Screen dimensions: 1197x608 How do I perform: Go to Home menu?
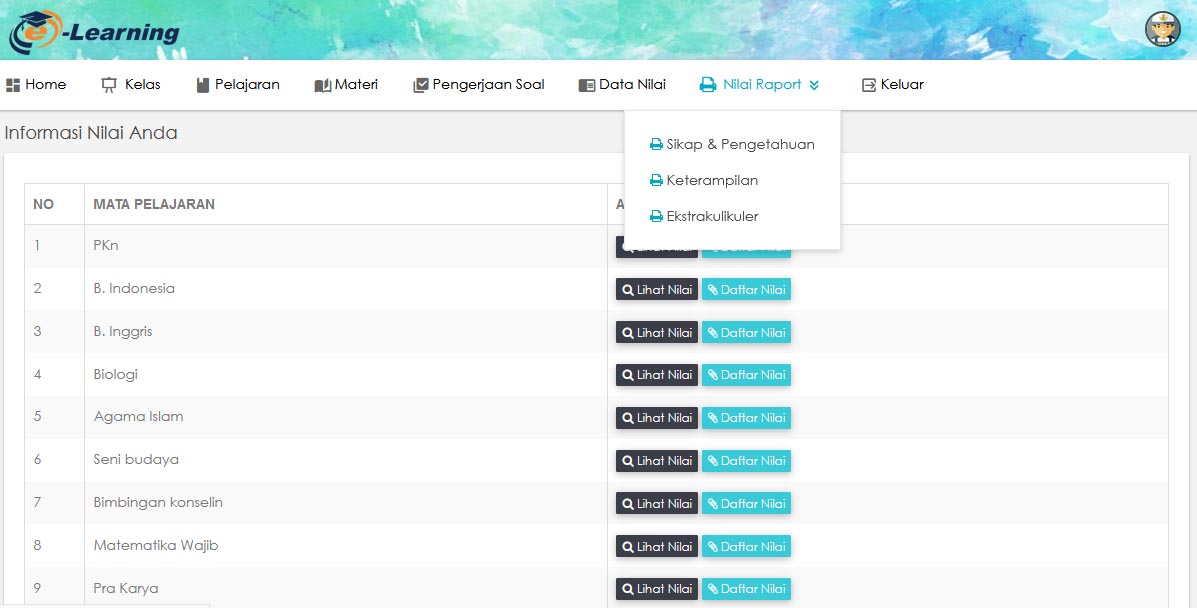[x=46, y=85]
